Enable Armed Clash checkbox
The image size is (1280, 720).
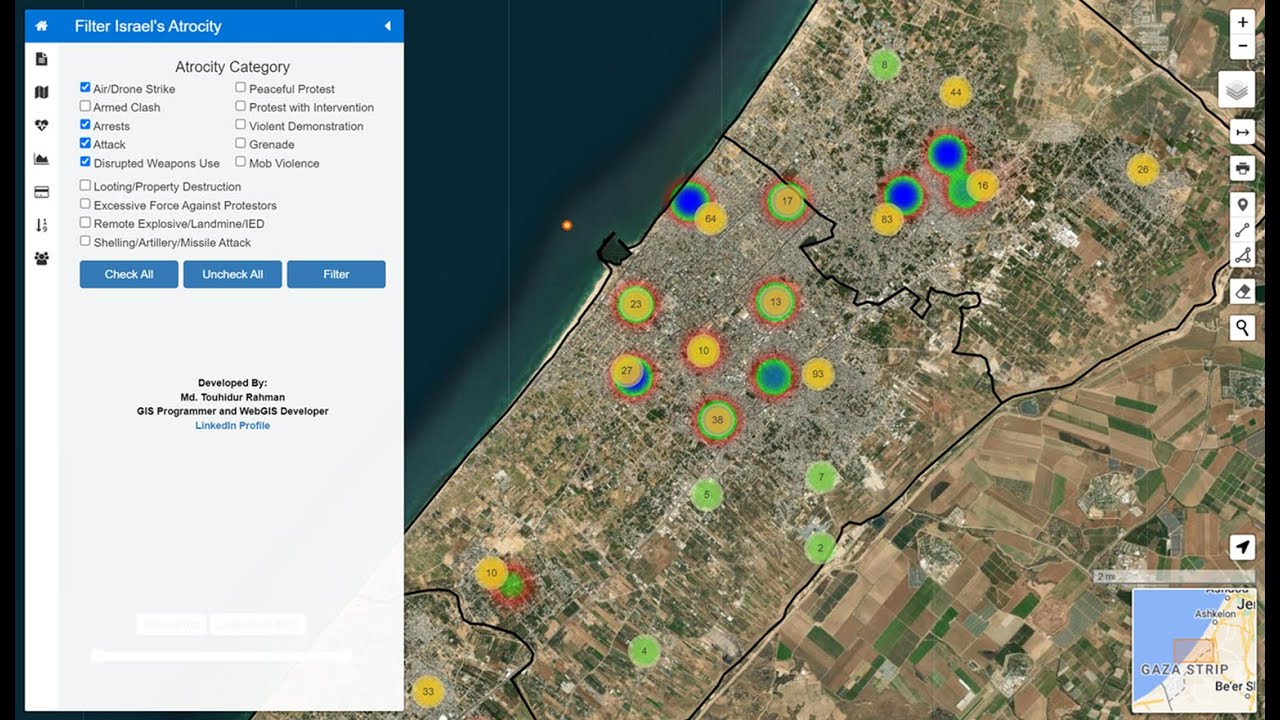[85, 106]
